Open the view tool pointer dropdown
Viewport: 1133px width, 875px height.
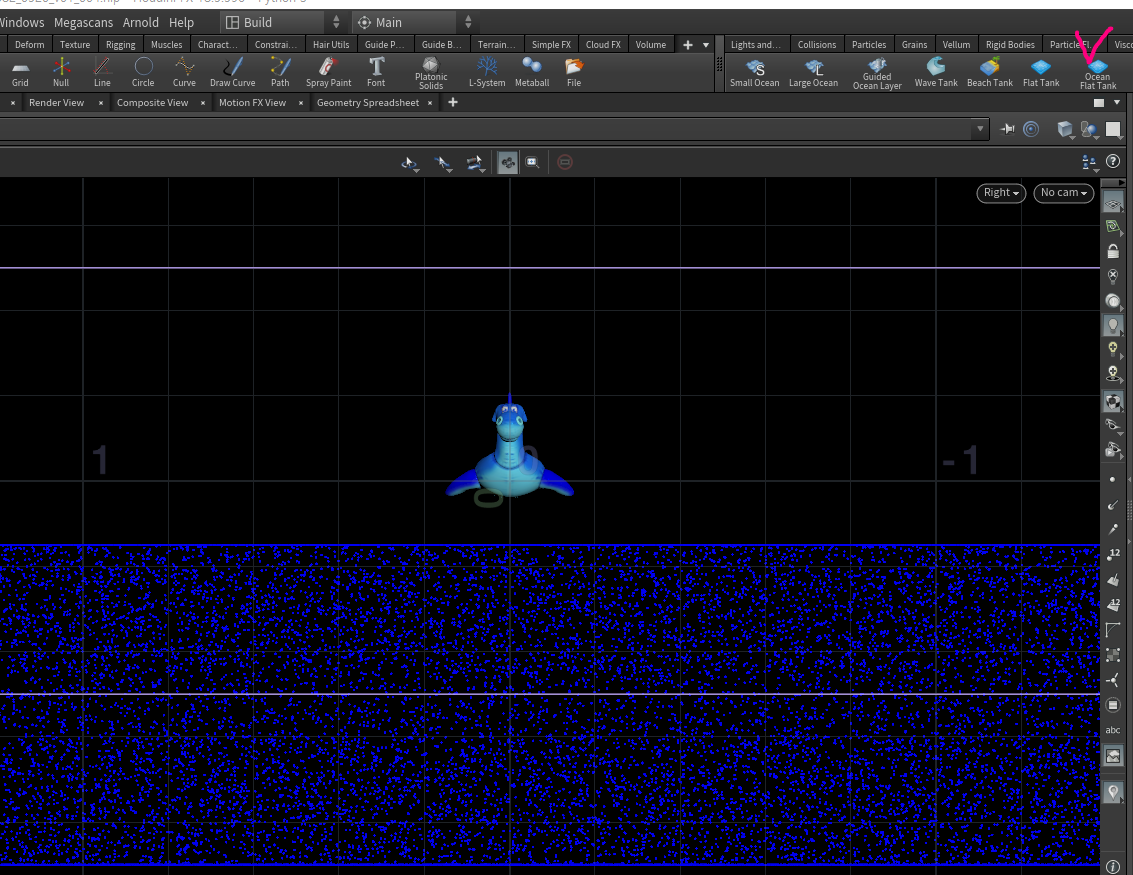coord(410,163)
